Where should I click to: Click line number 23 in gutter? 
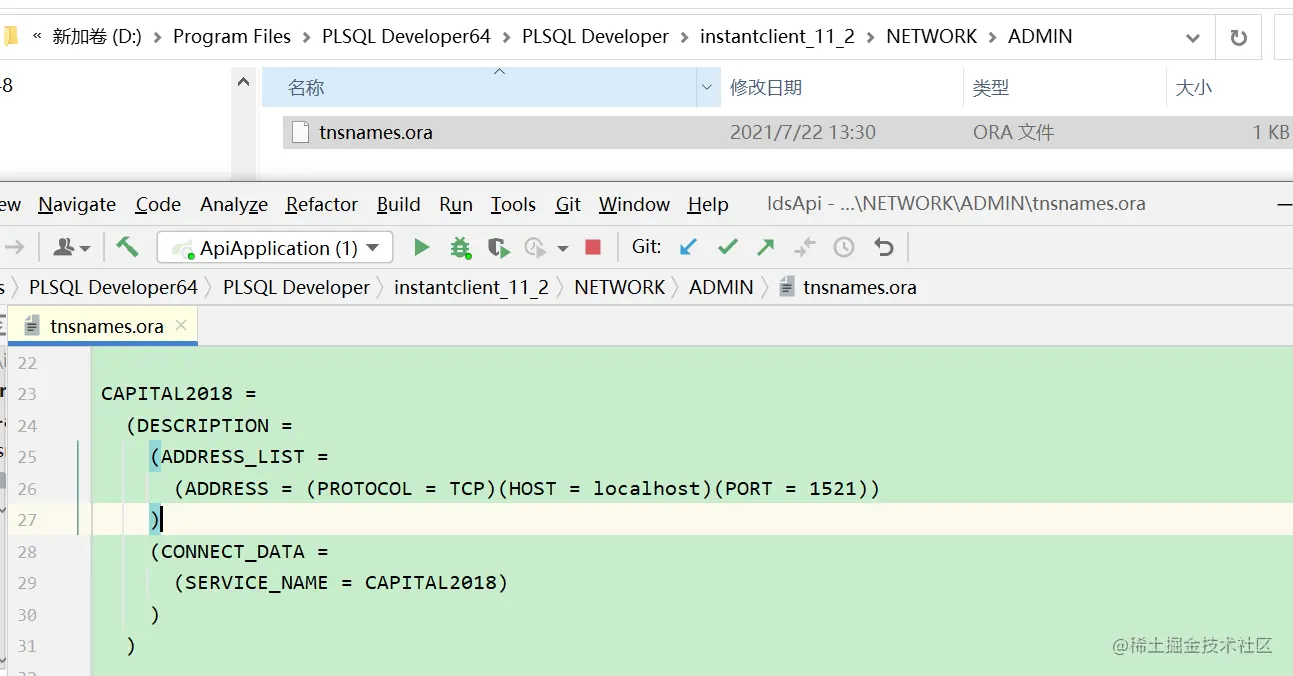(x=27, y=394)
